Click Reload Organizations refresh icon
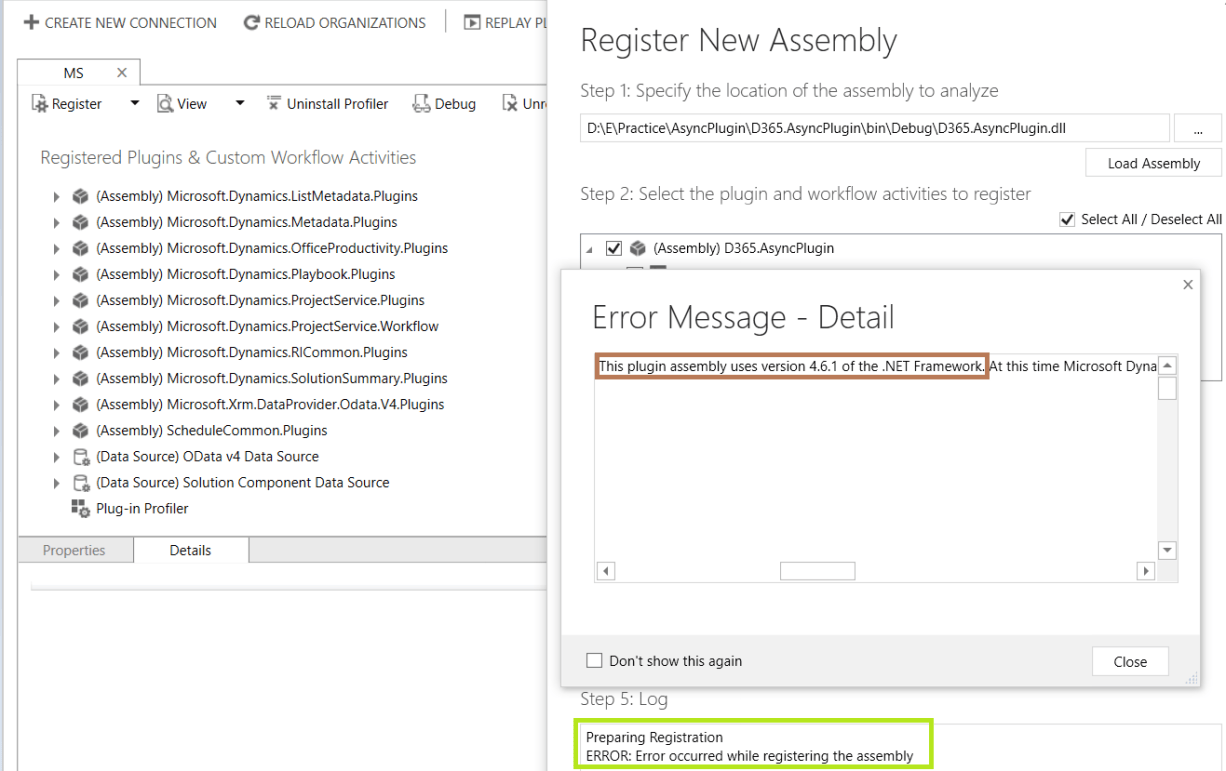This screenshot has width=1226, height=771. pos(252,22)
